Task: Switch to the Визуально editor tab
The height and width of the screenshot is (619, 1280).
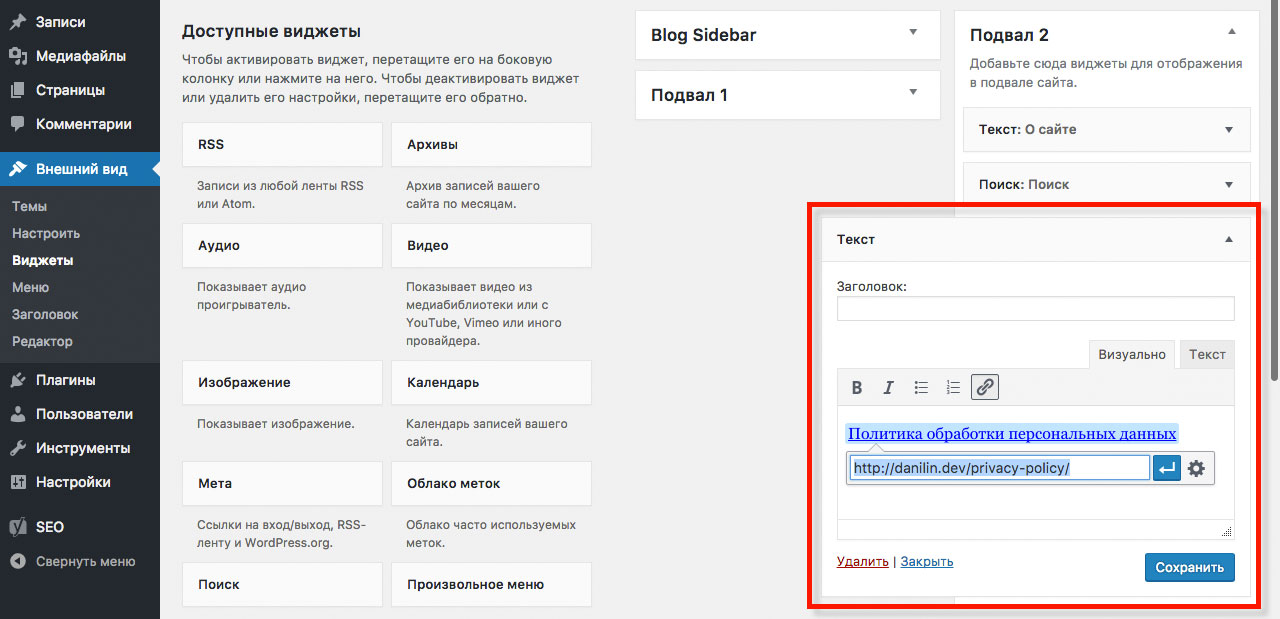Action: 1132,354
